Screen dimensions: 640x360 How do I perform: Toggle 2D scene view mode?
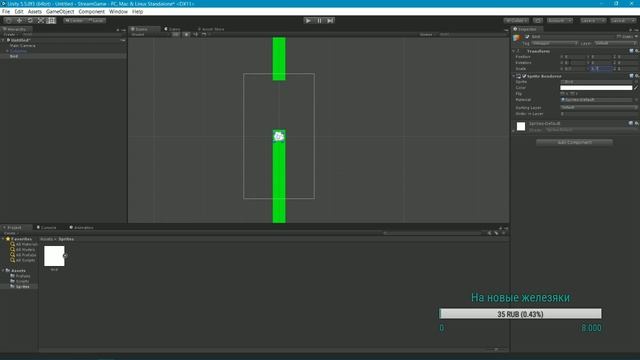click(176, 35)
